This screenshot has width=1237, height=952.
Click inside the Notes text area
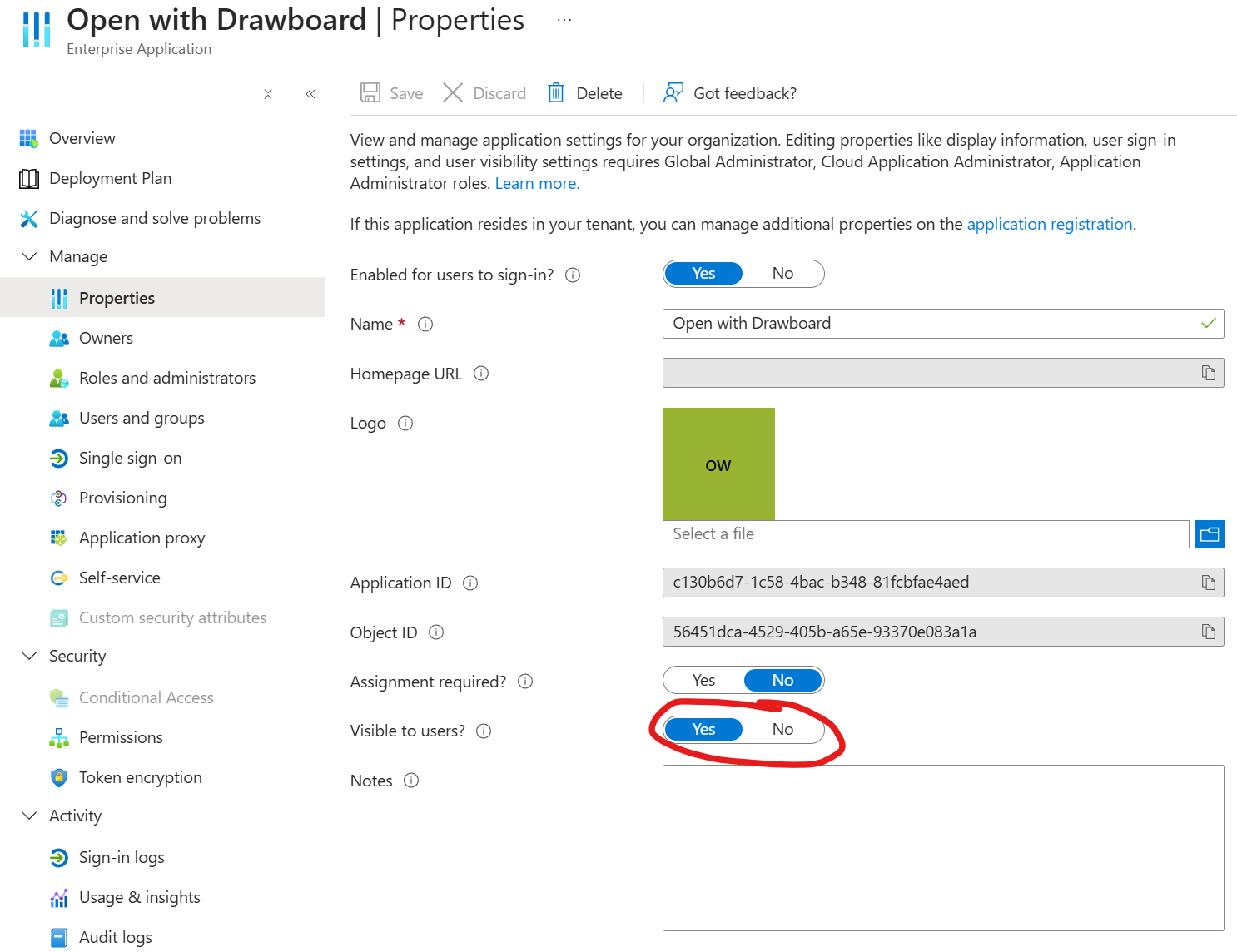tap(943, 848)
